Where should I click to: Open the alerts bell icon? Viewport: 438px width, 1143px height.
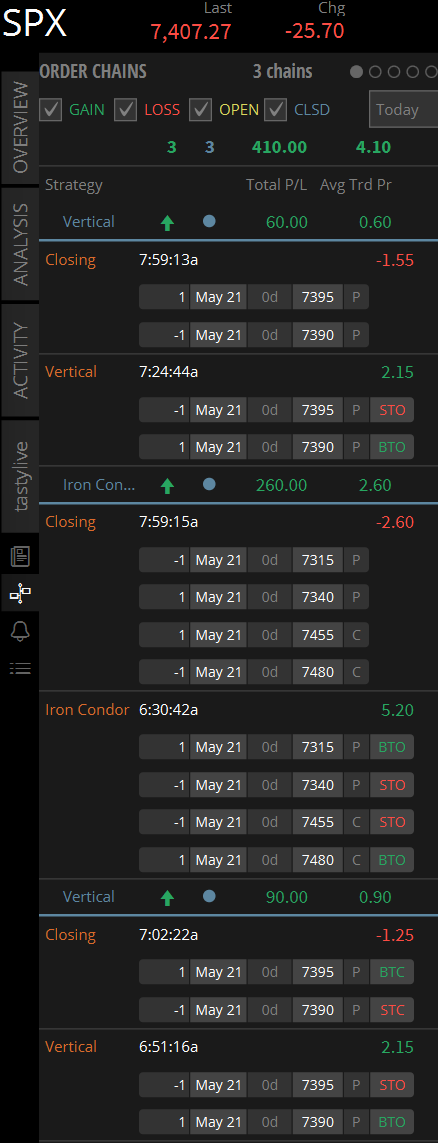[20, 631]
